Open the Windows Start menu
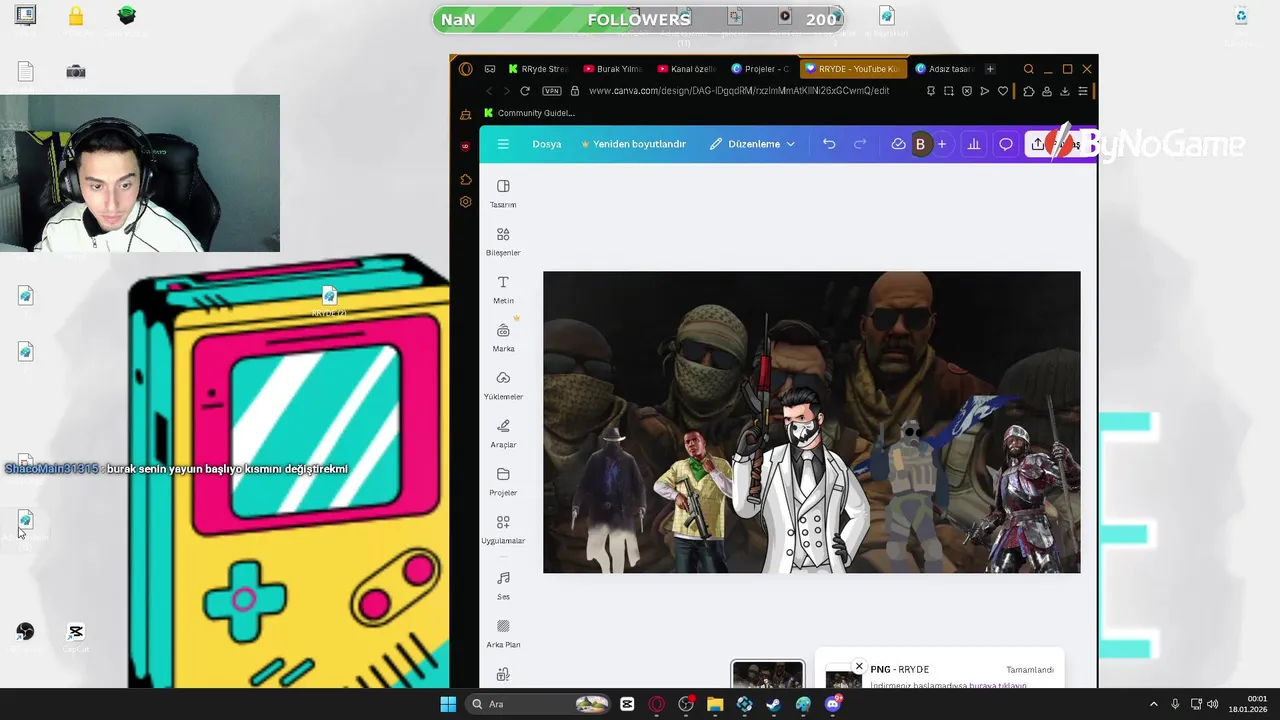Screen dimensions: 1280x720 coord(448,704)
